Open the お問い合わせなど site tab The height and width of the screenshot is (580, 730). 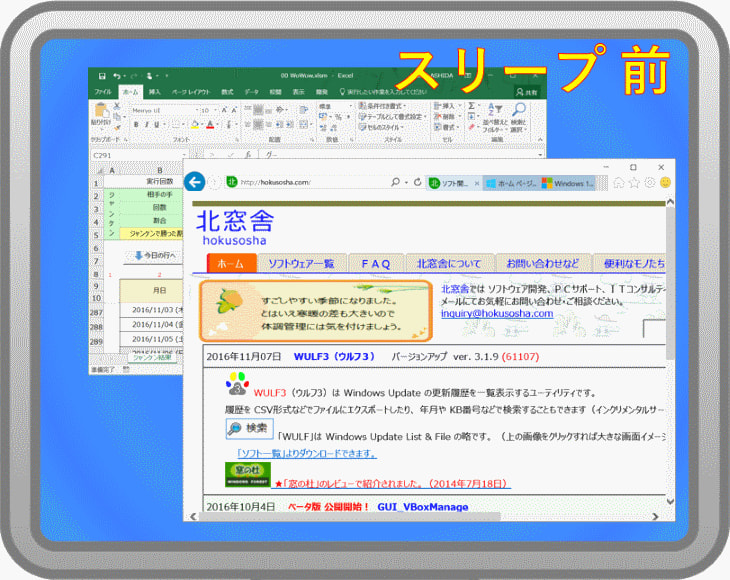click(543, 263)
